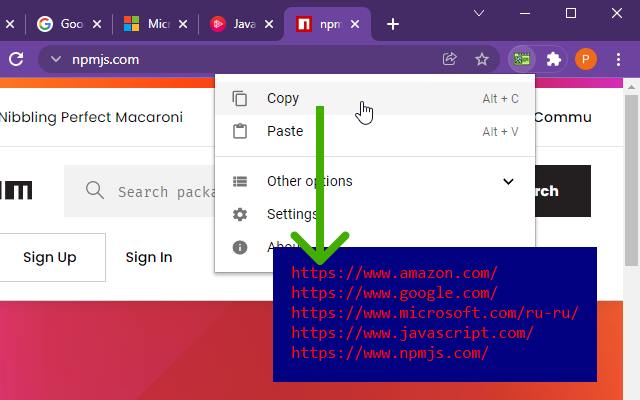Click the https://www.javascript.com/ line
The width and height of the screenshot is (640, 400).
pos(412,333)
